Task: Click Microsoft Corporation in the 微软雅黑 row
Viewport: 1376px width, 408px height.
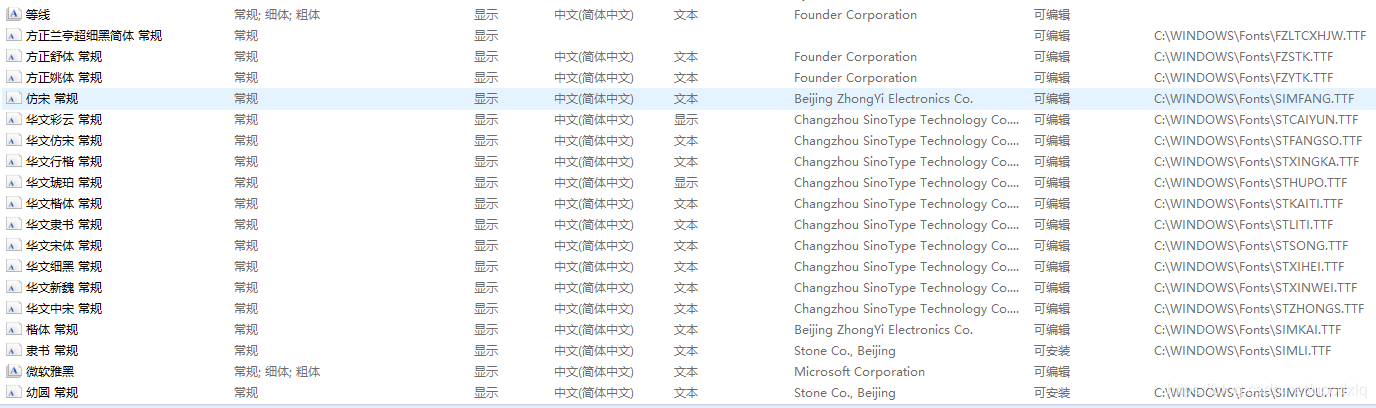Action: (859, 372)
